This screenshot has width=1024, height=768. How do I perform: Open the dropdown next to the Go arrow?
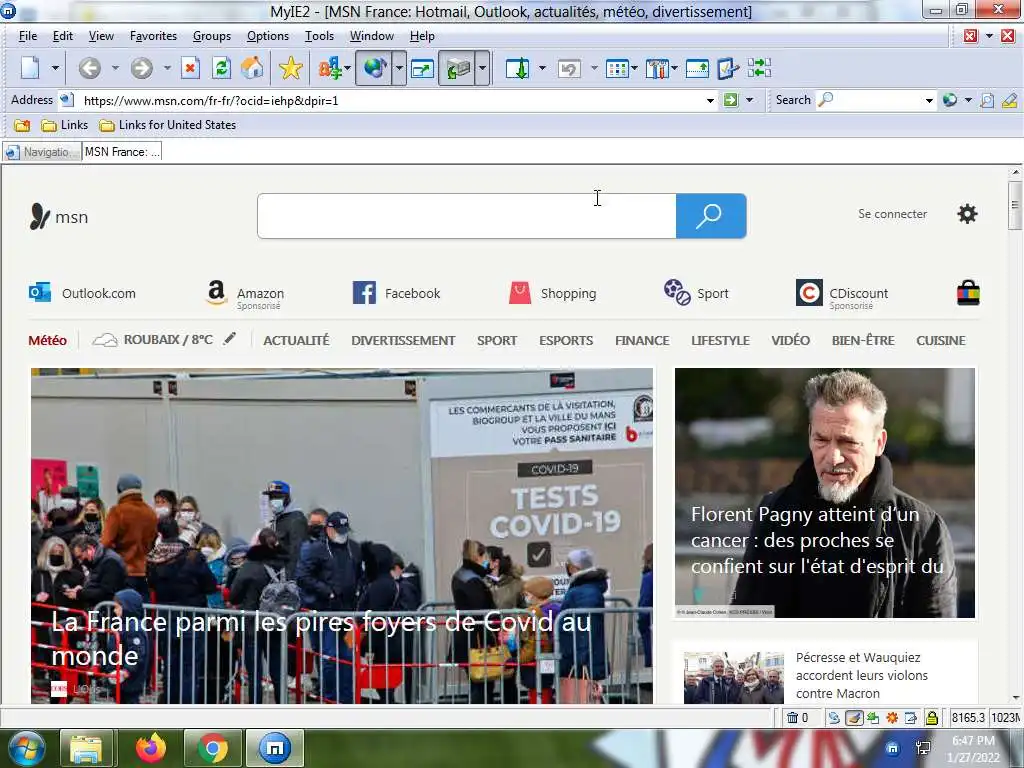749,101
